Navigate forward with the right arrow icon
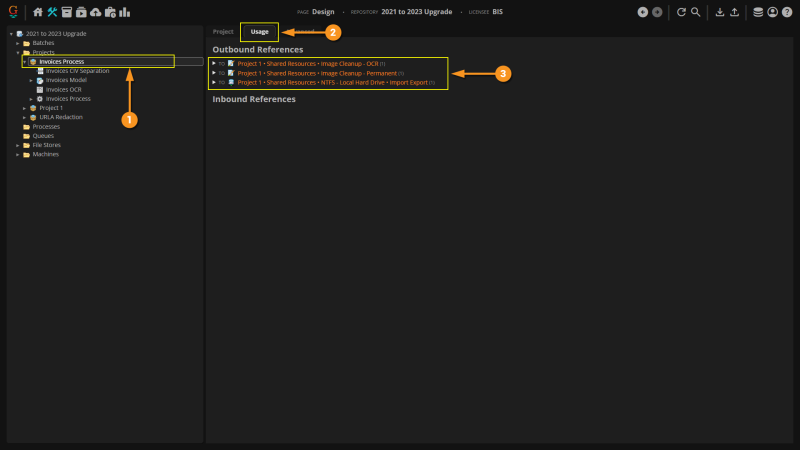Image resolution: width=800 pixels, height=450 pixels. [x=657, y=12]
